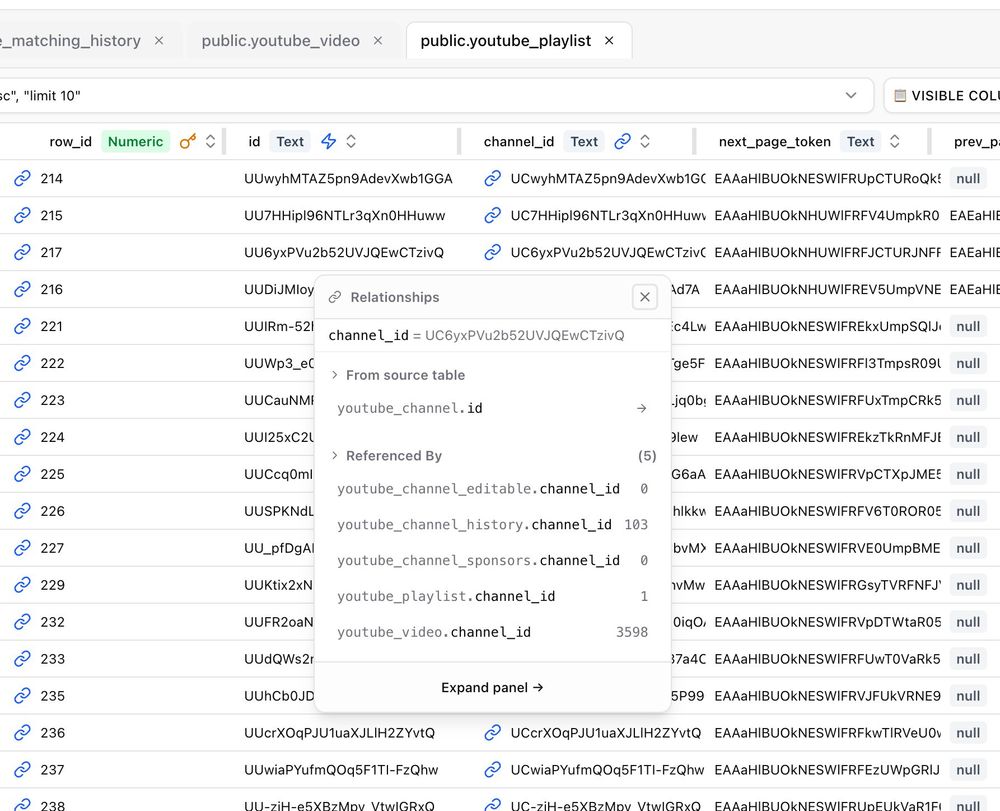Click Expand panel link
The height and width of the screenshot is (811, 1000).
(x=492, y=687)
